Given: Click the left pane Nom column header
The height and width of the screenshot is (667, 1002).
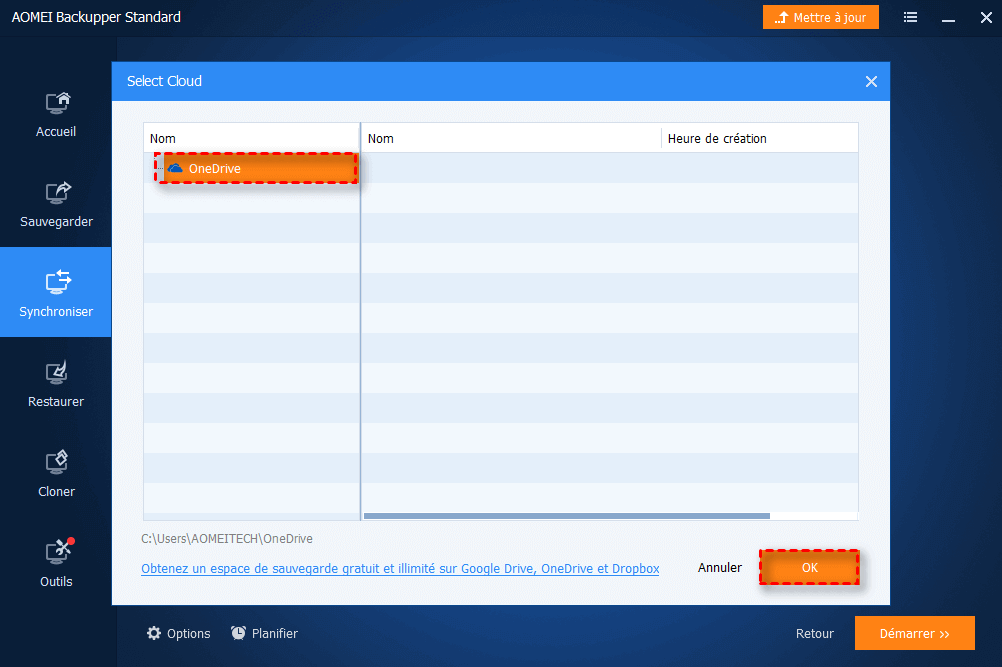Looking at the screenshot, I should point(252,138).
